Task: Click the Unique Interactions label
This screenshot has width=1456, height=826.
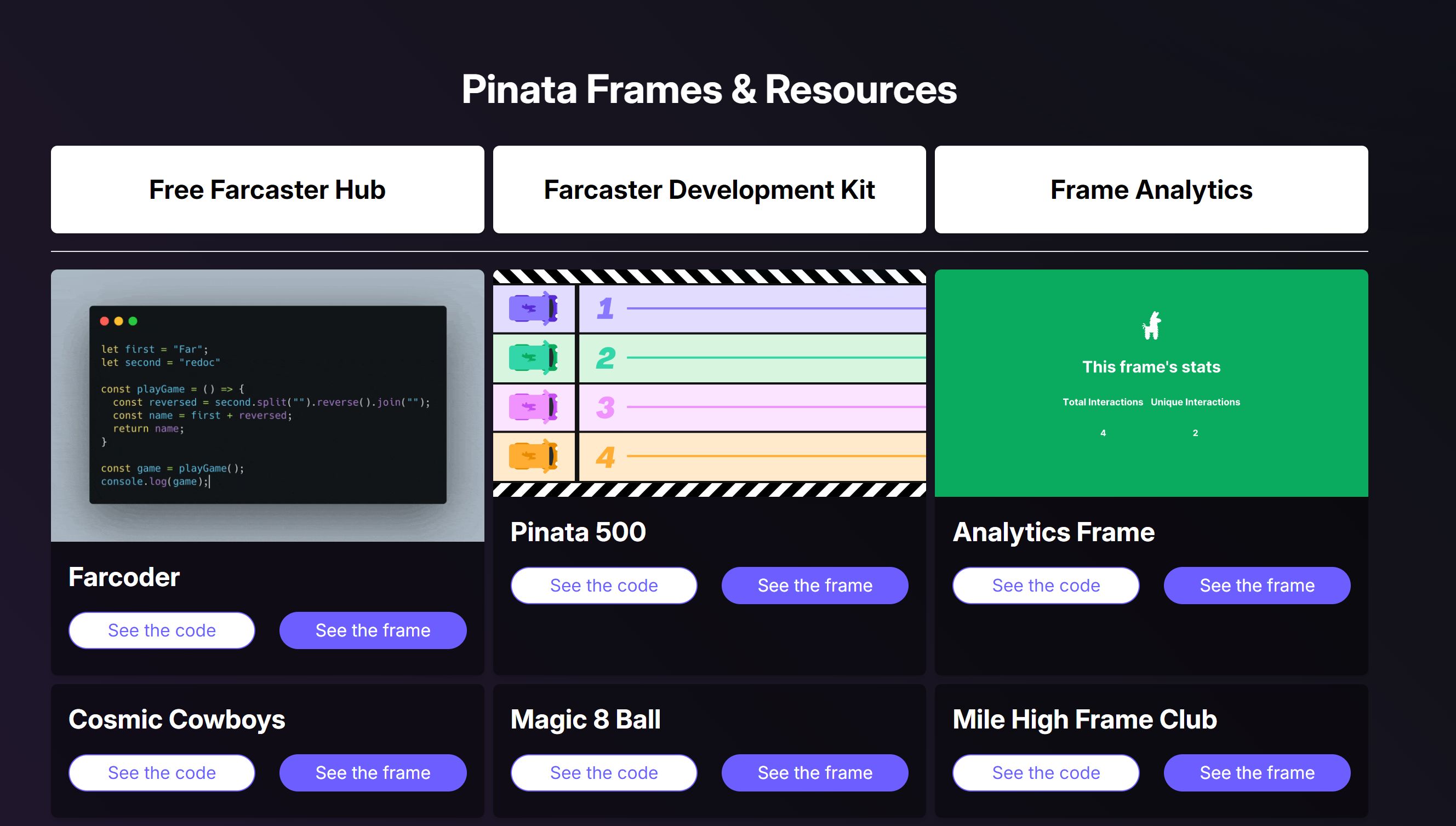Action: pos(1195,401)
